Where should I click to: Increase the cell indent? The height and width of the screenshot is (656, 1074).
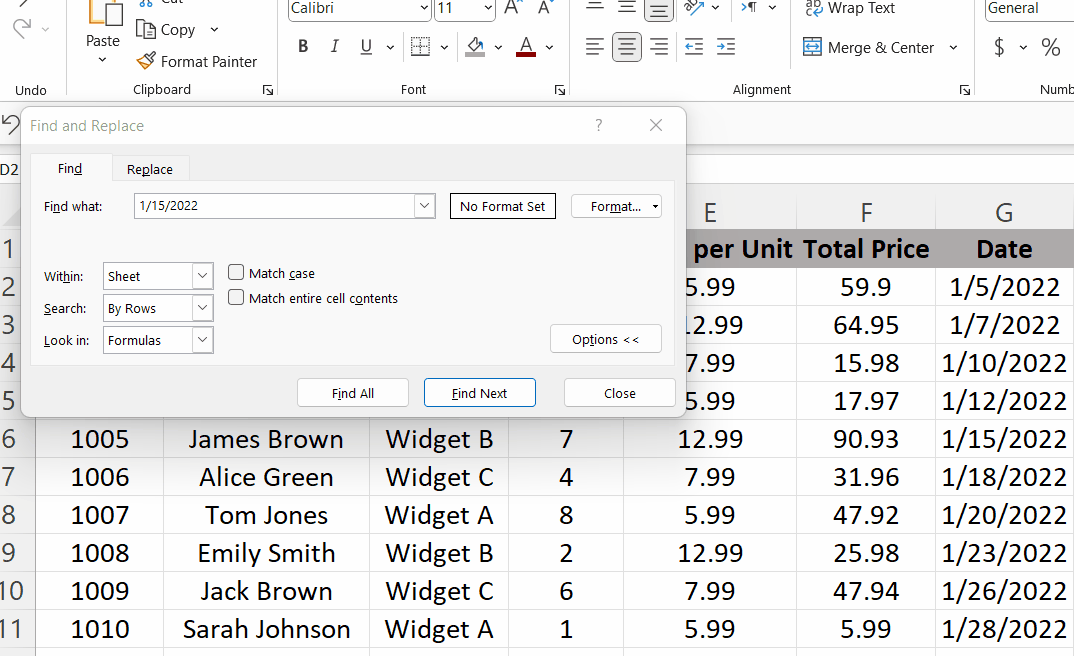(726, 47)
